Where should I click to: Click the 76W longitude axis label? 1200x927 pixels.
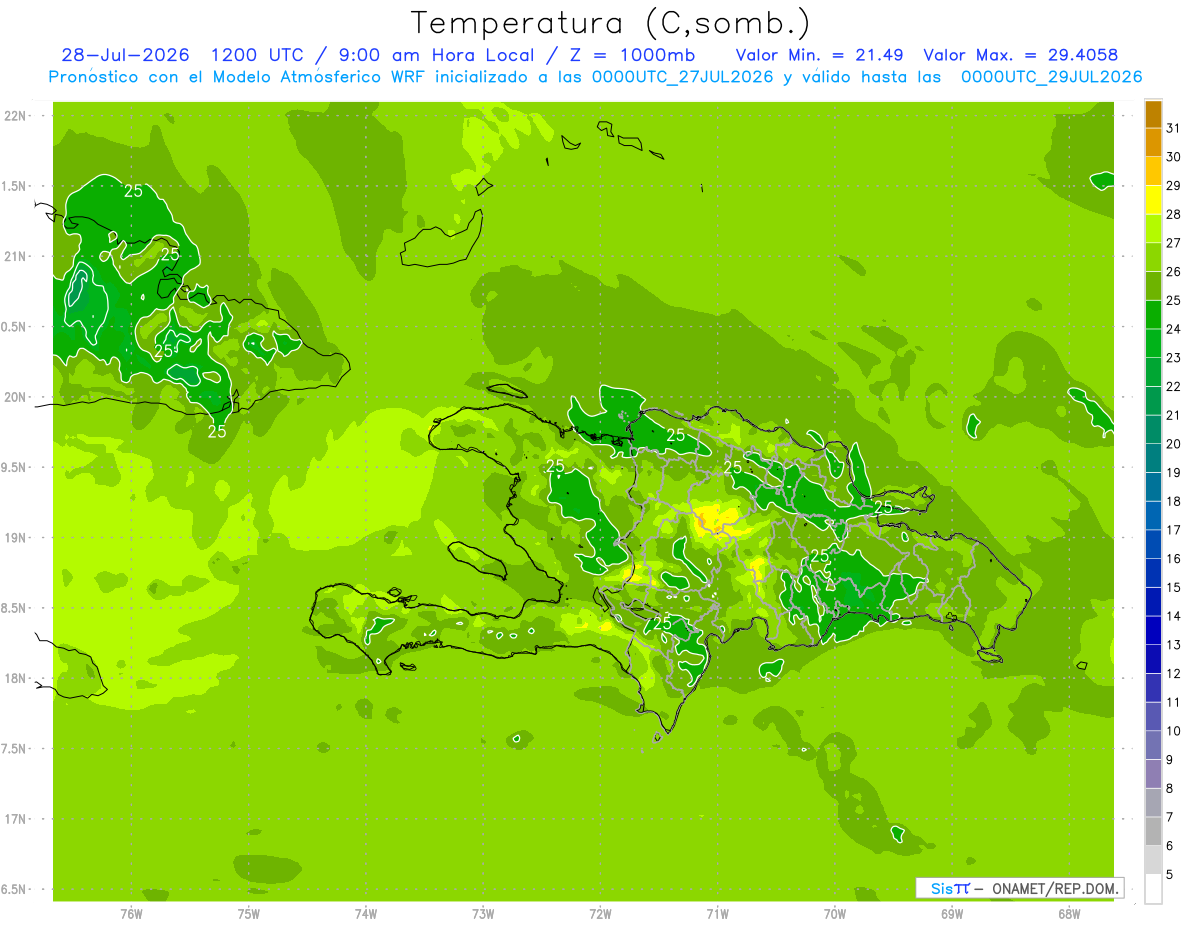pos(131,912)
